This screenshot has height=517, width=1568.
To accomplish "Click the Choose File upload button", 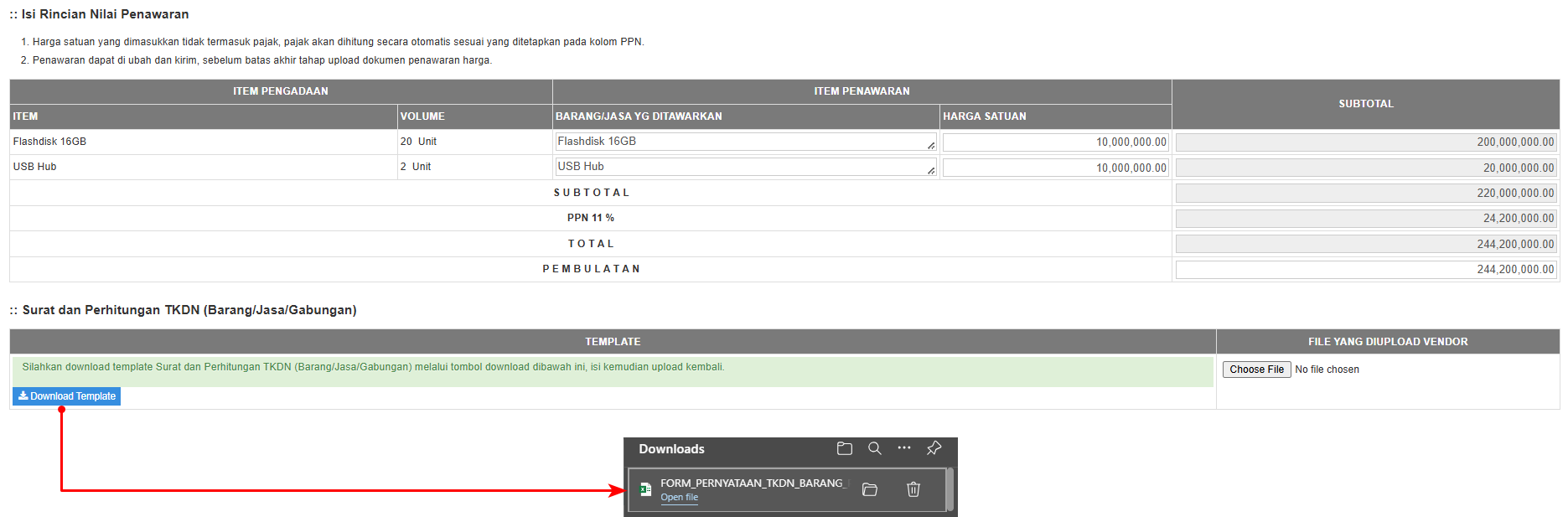I will point(1256,370).
